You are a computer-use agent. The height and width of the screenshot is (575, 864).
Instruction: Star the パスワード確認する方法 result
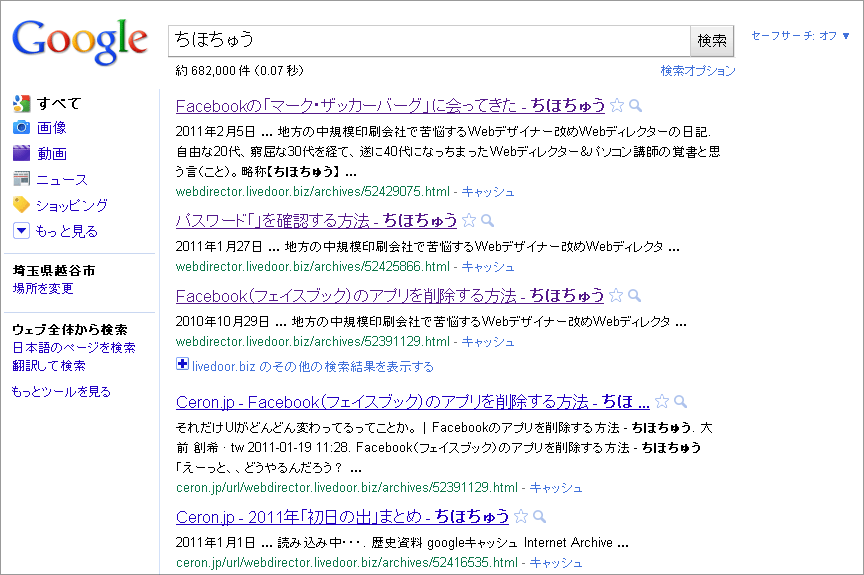(469, 220)
